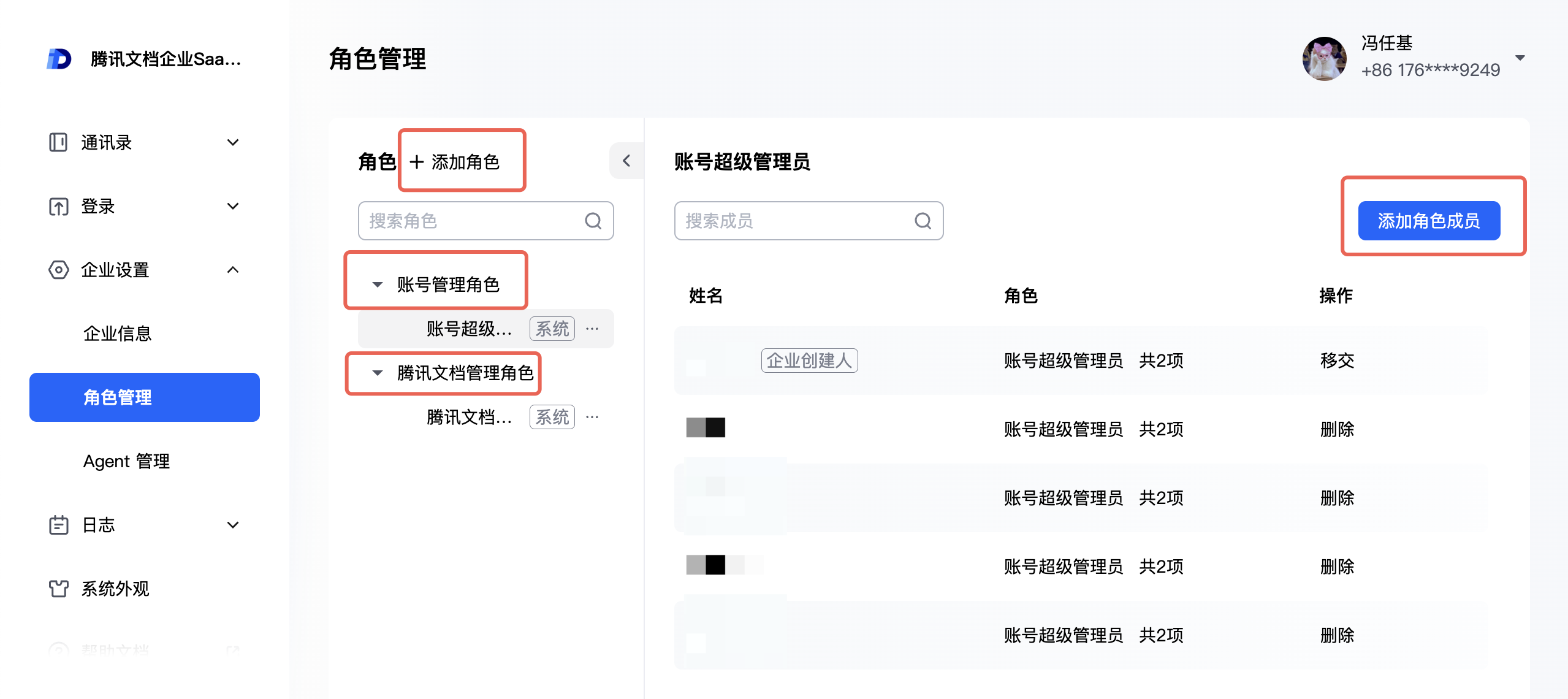Click the 添加角色成员 button

click(x=1428, y=221)
